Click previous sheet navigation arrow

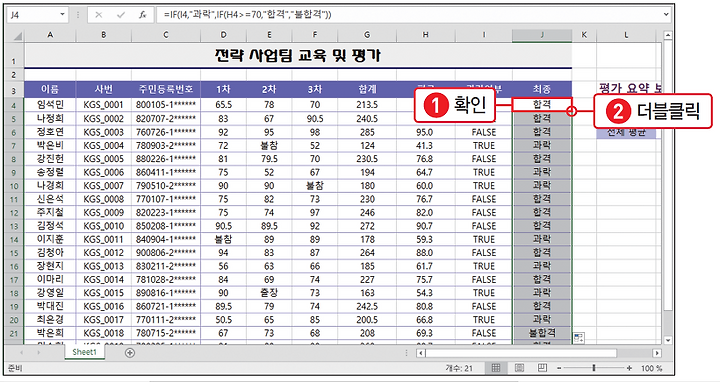22,353
